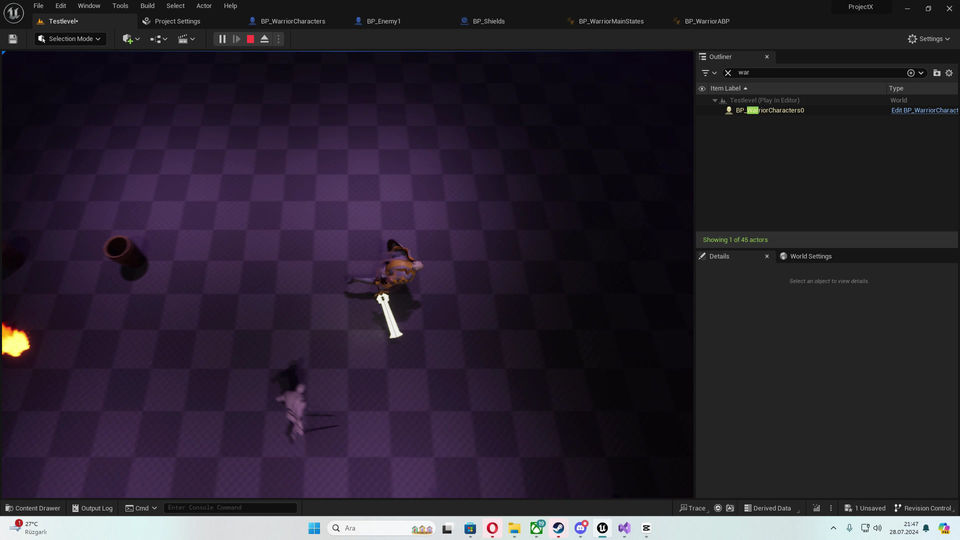Click the trace snapshot camera icon
This screenshot has height=540, width=960.
[730, 508]
